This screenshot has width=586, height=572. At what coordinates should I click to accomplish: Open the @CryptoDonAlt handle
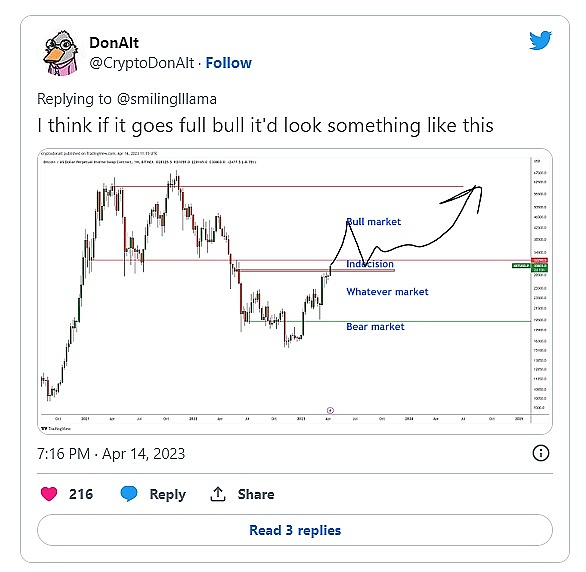(142, 63)
